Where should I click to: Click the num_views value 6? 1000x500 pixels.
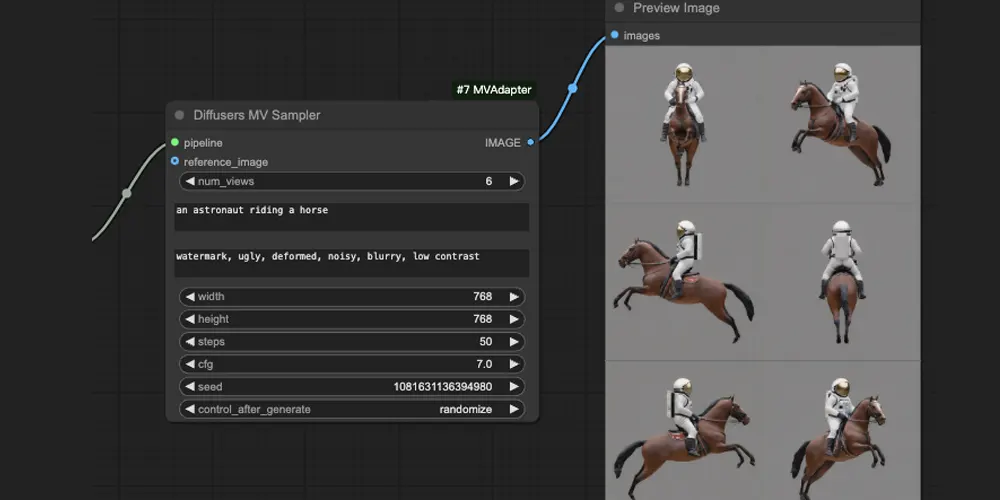489,181
